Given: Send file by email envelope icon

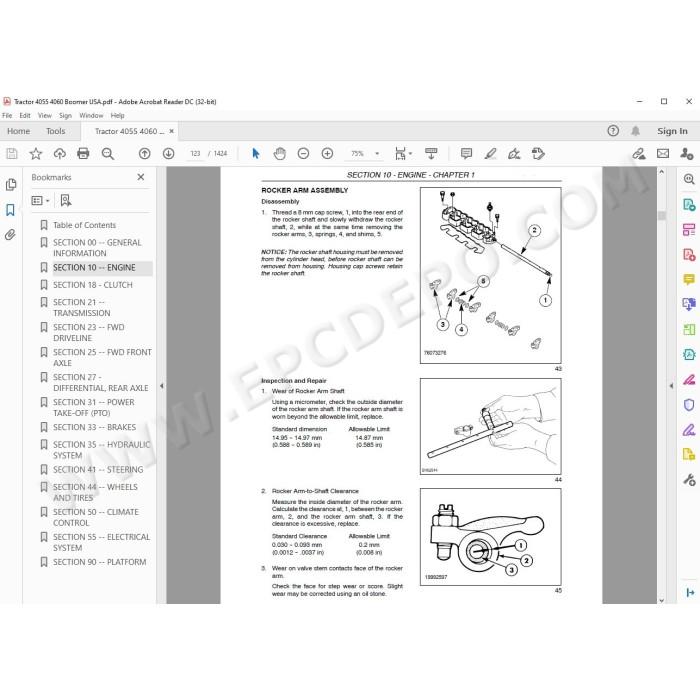Looking at the screenshot, I should point(663,154).
